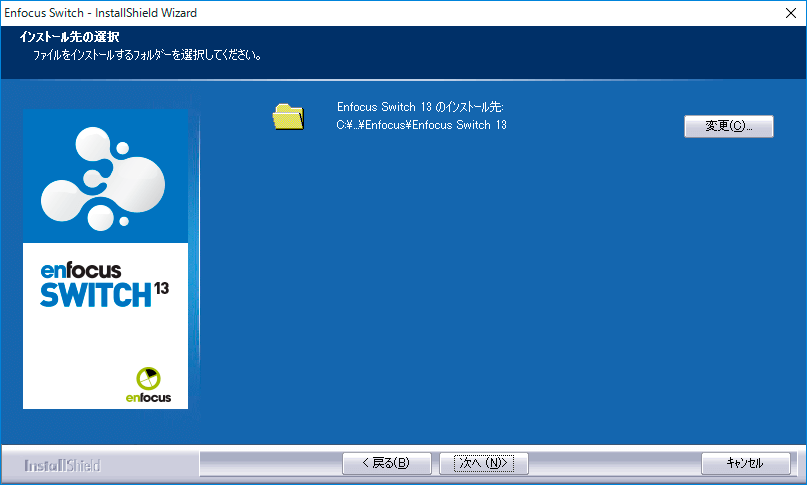This screenshot has width=807, height=485.
Task: Click the green Enfocus logo icon
Action: point(148,379)
